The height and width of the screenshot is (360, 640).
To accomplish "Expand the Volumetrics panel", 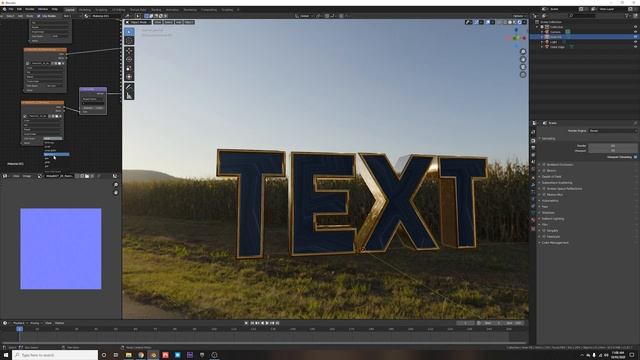I will coord(550,200).
